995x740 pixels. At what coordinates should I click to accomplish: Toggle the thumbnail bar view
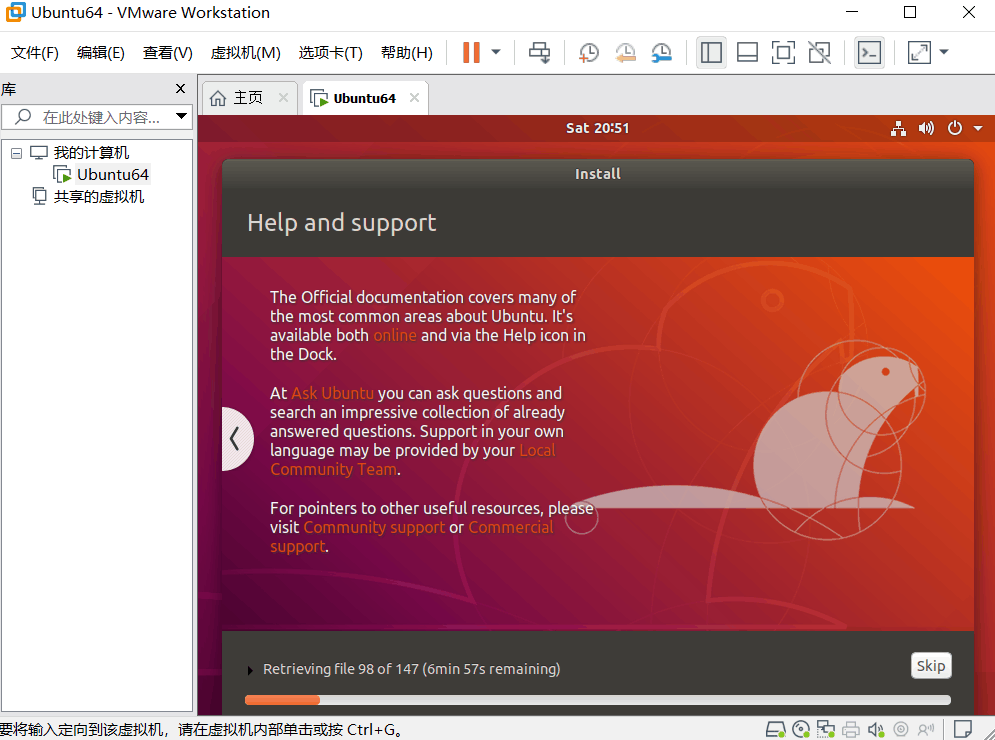point(747,52)
